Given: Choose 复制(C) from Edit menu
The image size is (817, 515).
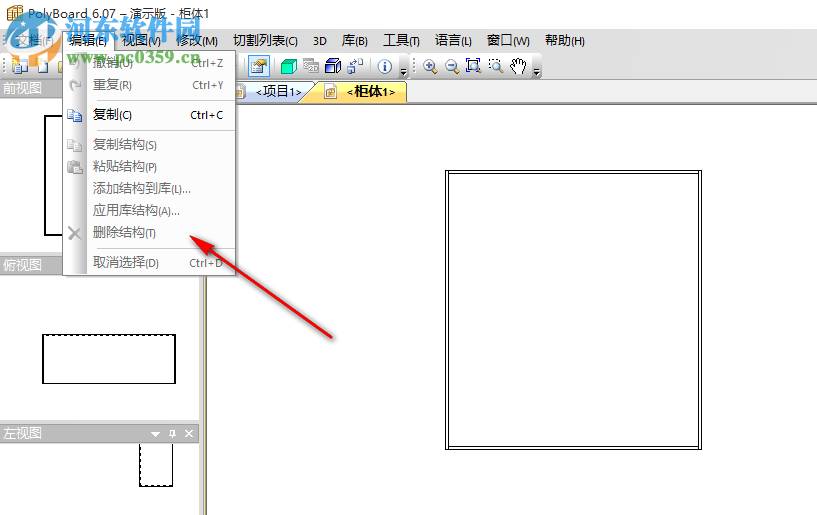Looking at the screenshot, I should (x=149, y=115).
